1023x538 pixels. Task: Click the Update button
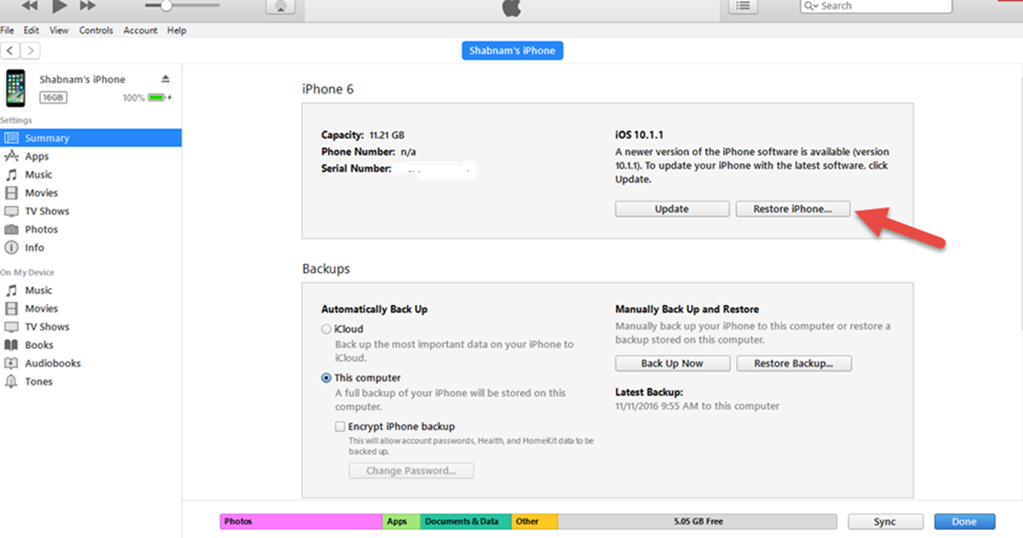pyautogui.click(x=672, y=209)
